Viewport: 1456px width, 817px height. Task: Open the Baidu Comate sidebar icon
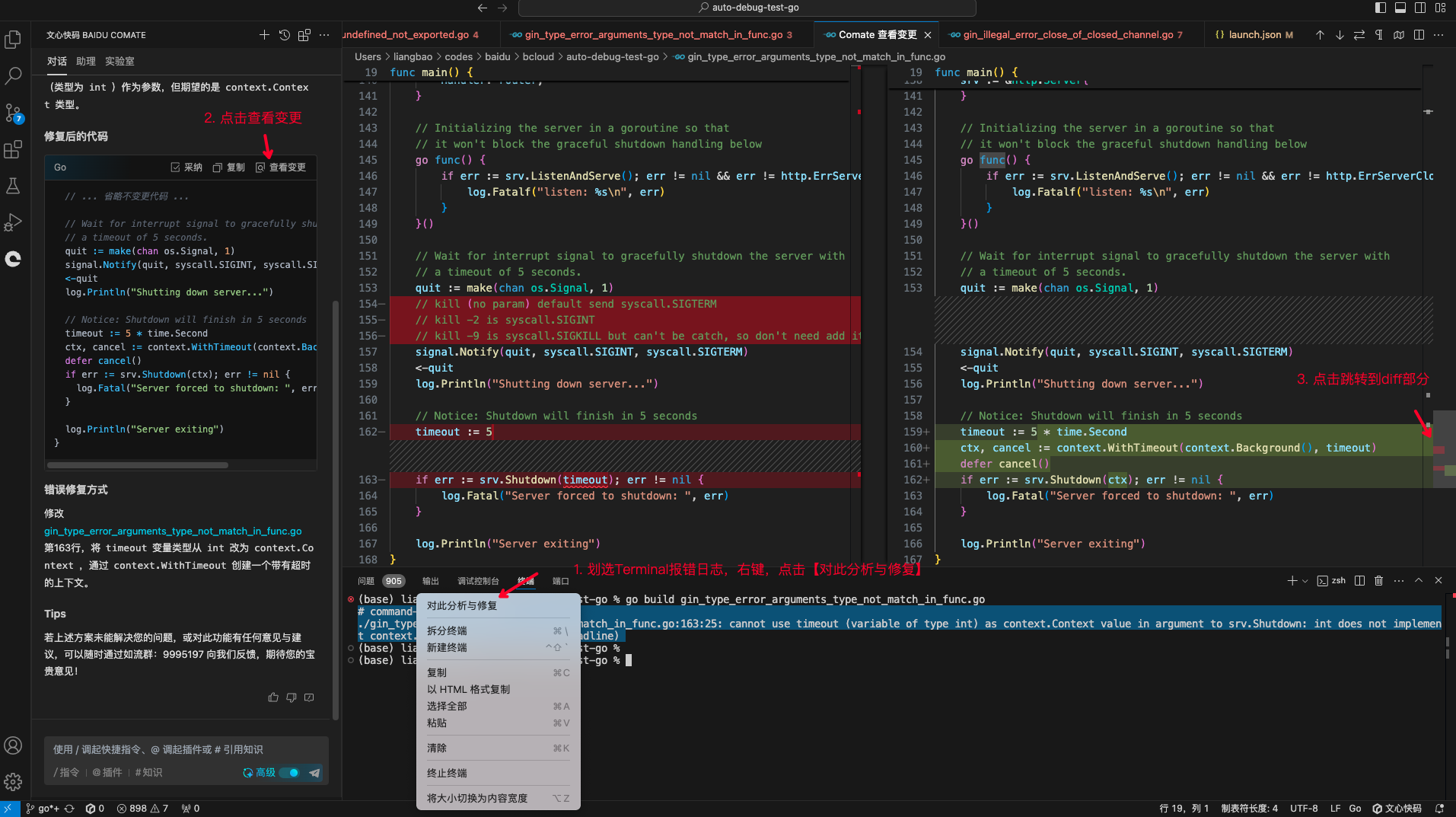pos(13,259)
